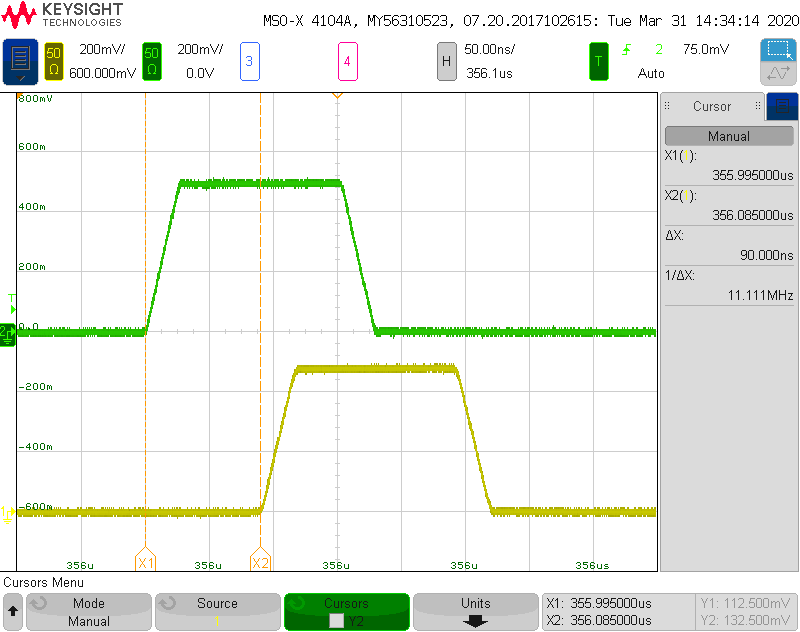
Task: Select the orange X2 cursor marker
Action: click(260, 562)
